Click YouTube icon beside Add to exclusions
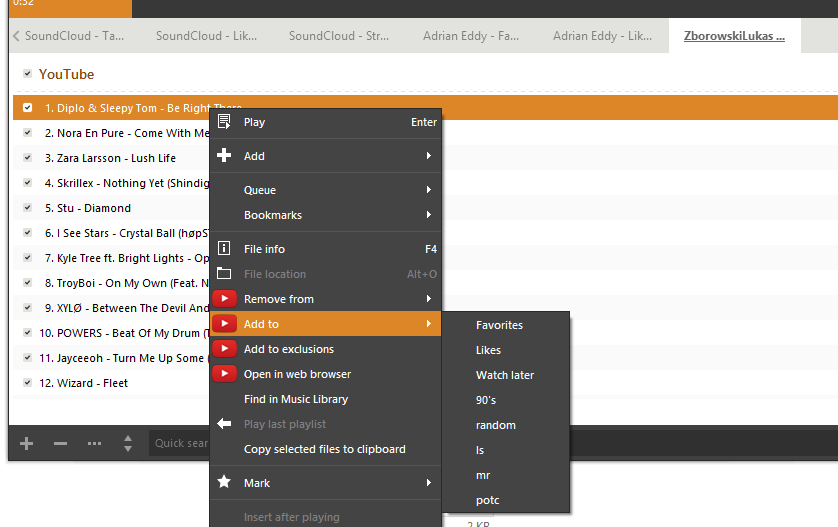838x527 pixels. [x=224, y=348]
